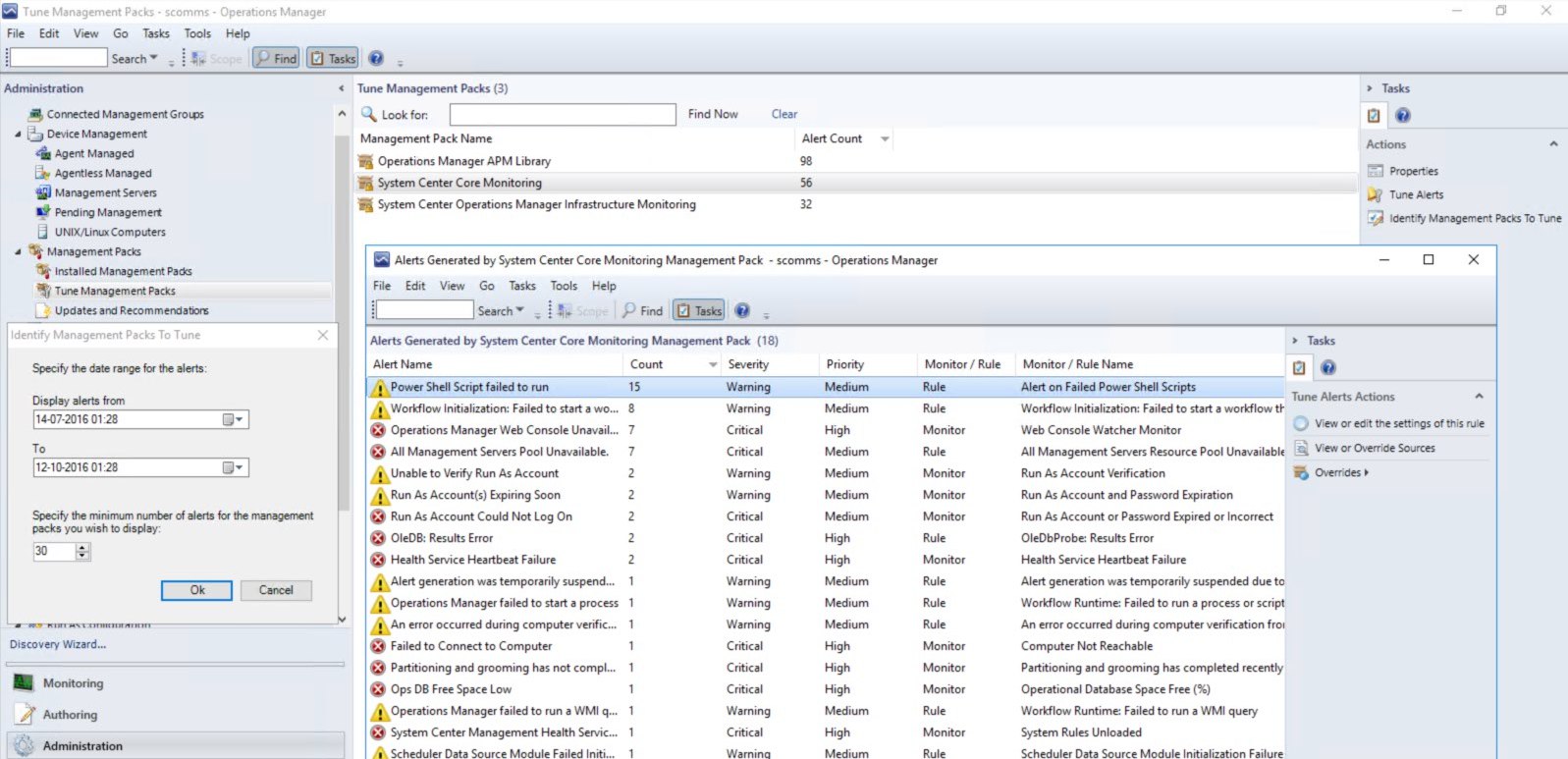Select Operations Manager APM Library row
Screen dimensions: 1568x759
pyautogui.click(x=854, y=161)
